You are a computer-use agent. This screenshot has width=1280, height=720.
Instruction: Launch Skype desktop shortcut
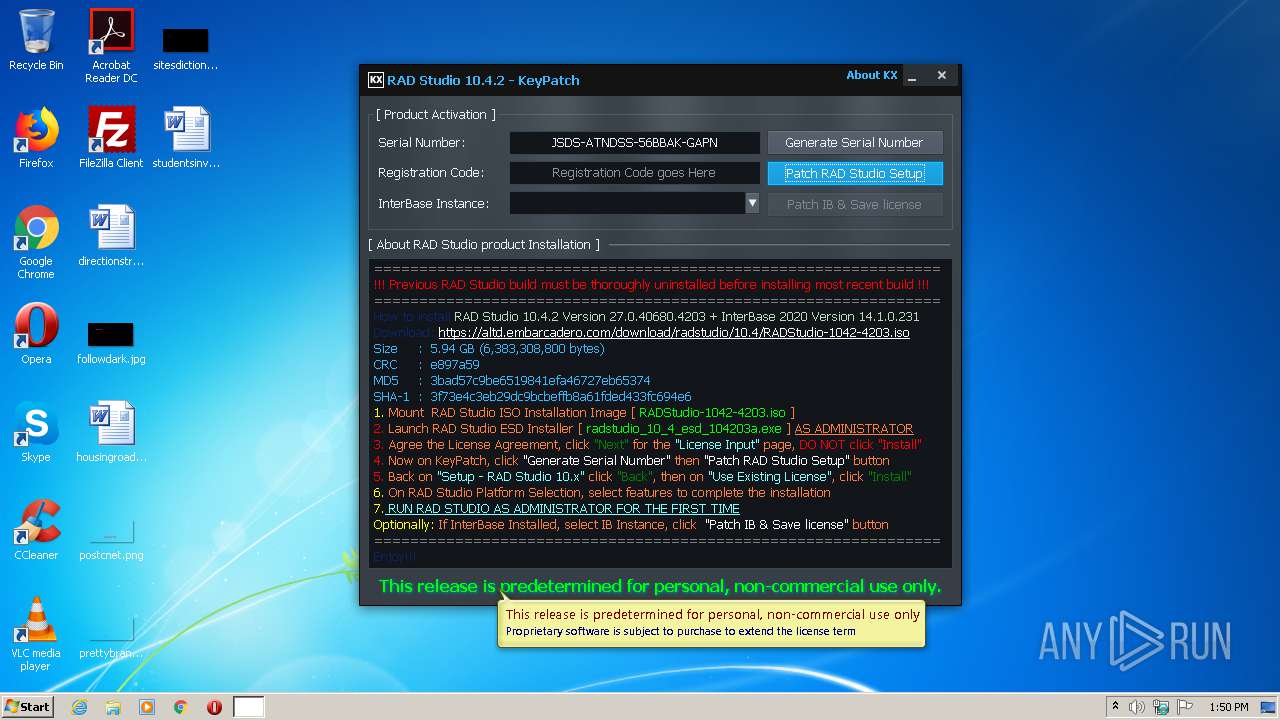pos(36,432)
